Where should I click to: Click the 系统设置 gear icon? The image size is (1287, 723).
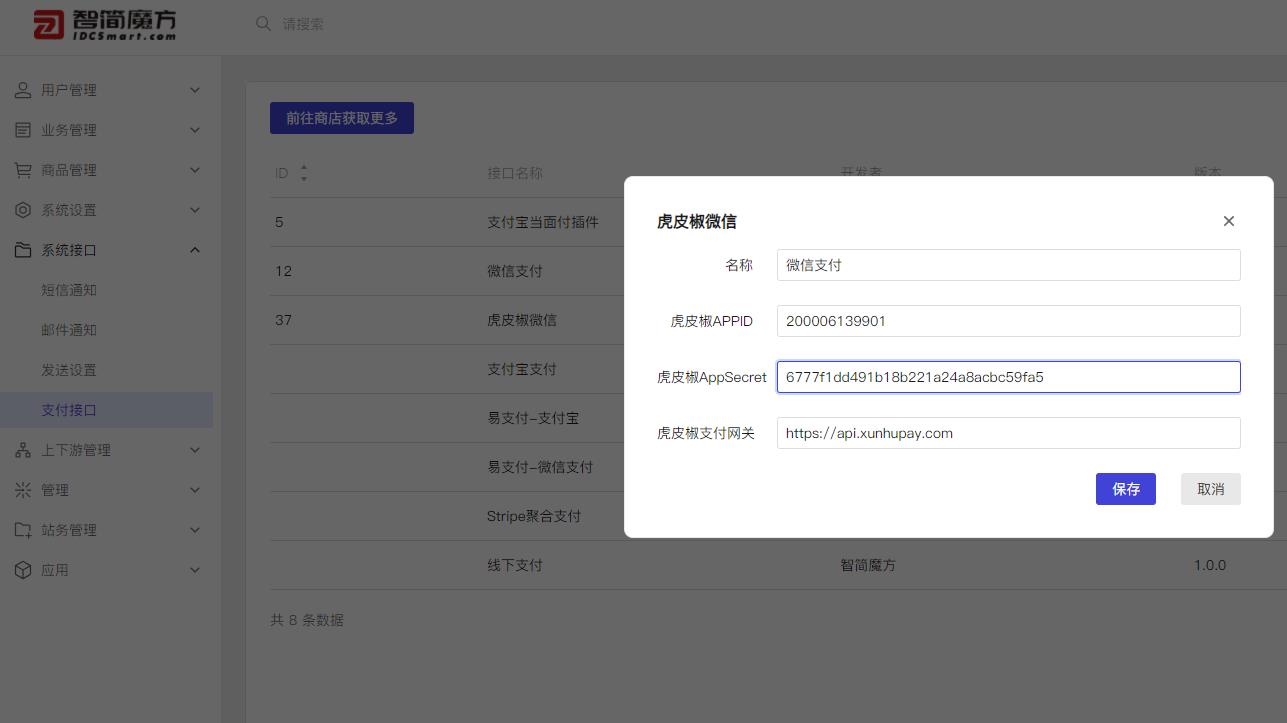pos(23,210)
